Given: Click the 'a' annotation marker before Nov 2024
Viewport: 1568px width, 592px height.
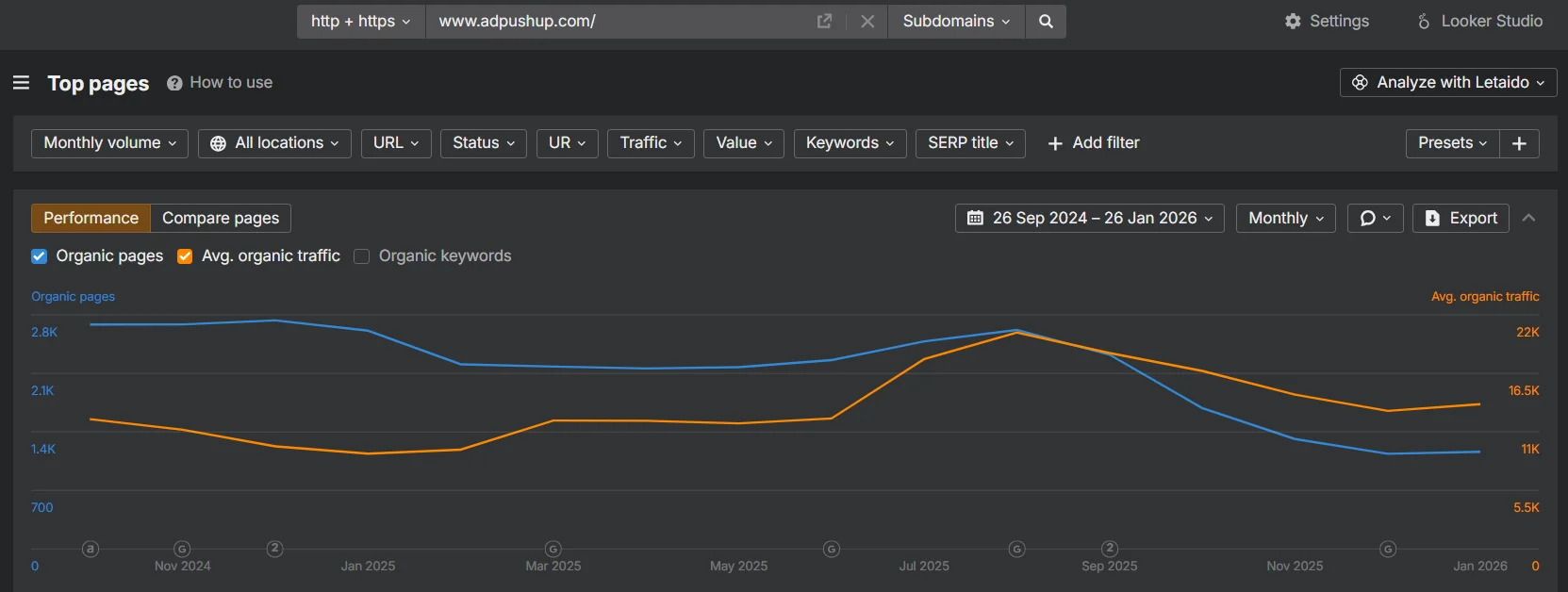Looking at the screenshot, I should [91, 549].
